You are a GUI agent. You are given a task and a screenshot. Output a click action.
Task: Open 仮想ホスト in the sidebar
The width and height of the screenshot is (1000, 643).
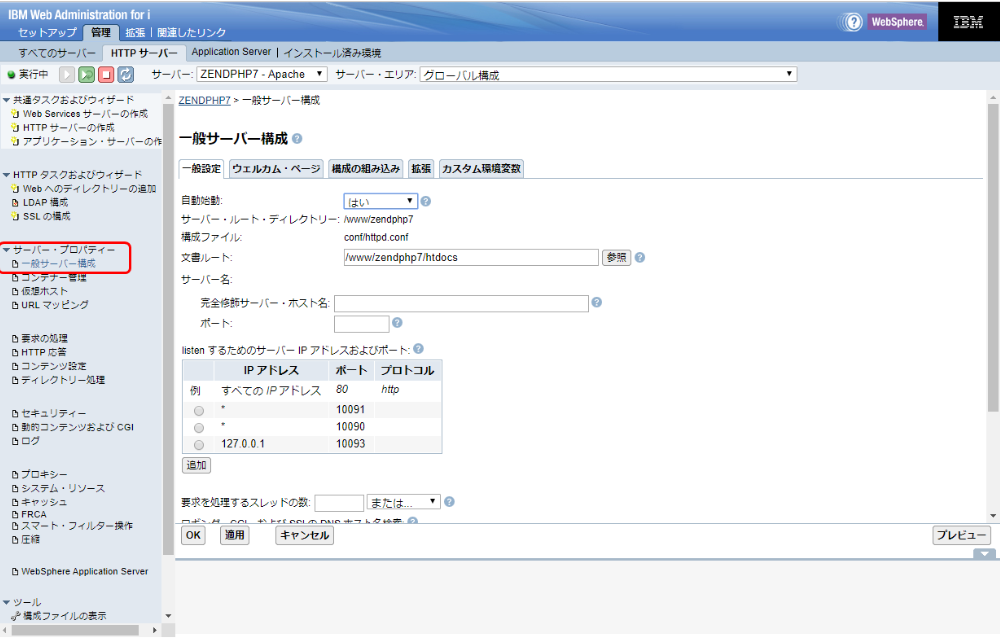(x=44, y=292)
